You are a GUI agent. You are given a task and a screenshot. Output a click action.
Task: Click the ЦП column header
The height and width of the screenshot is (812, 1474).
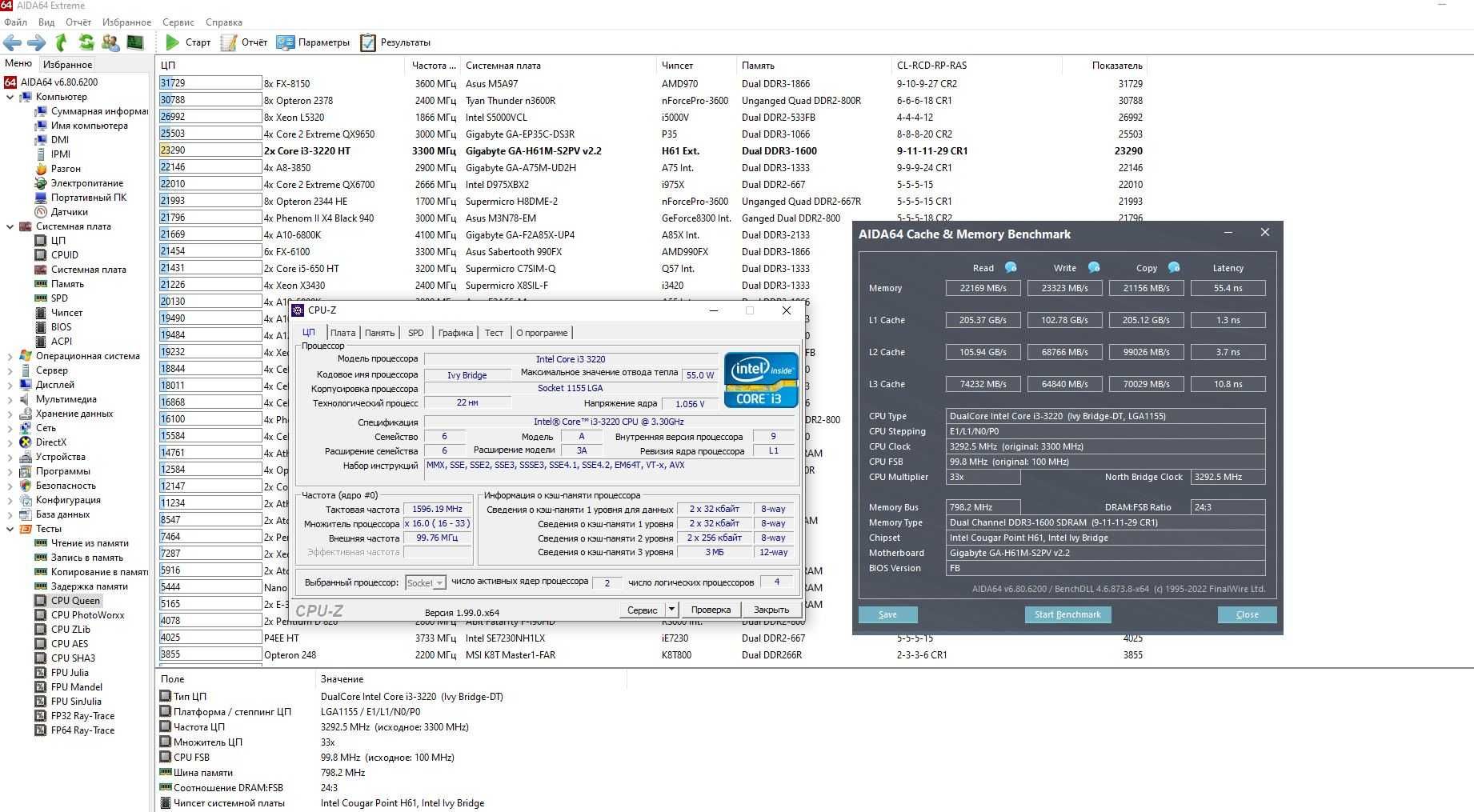pos(281,66)
